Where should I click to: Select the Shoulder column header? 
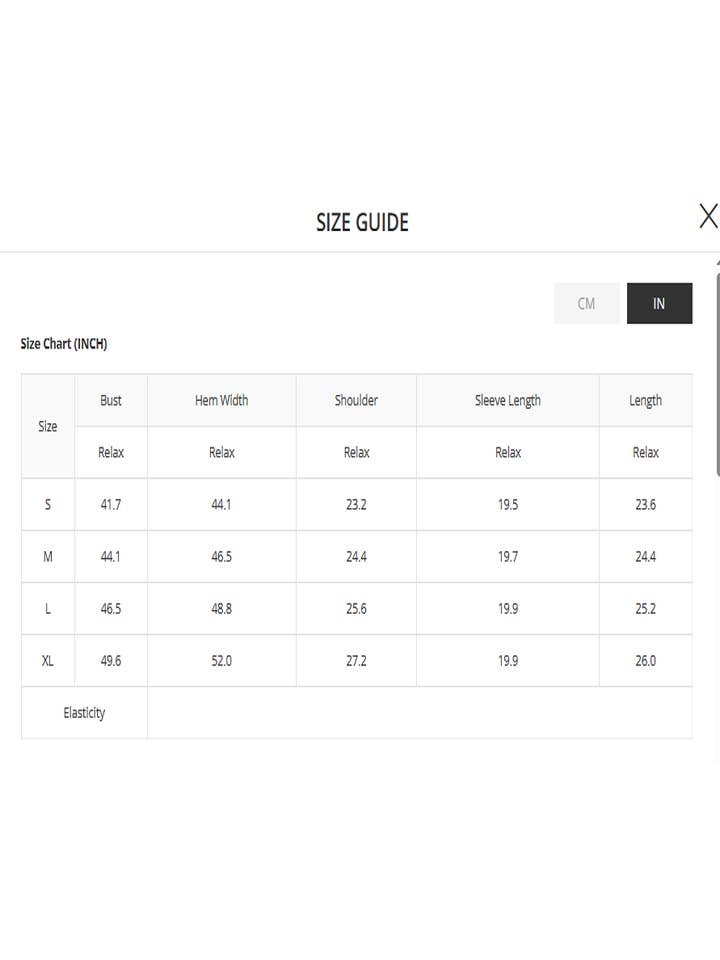[x=356, y=400]
